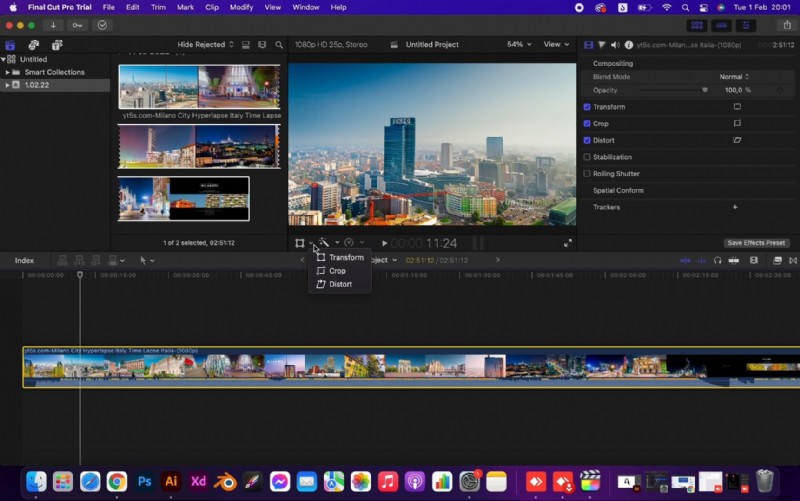Click the viewer transform tool icon
The height and width of the screenshot is (501, 800).
(299, 243)
